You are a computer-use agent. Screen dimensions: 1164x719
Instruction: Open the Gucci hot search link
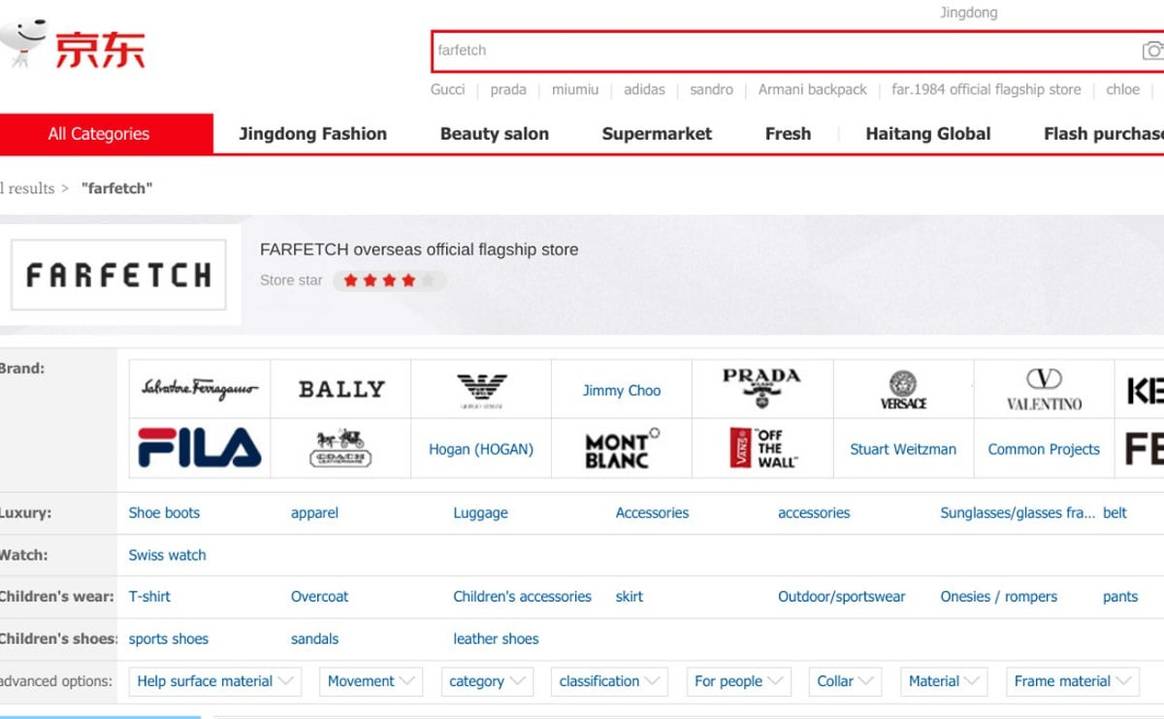pyautogui.click(x=447, y=89)
